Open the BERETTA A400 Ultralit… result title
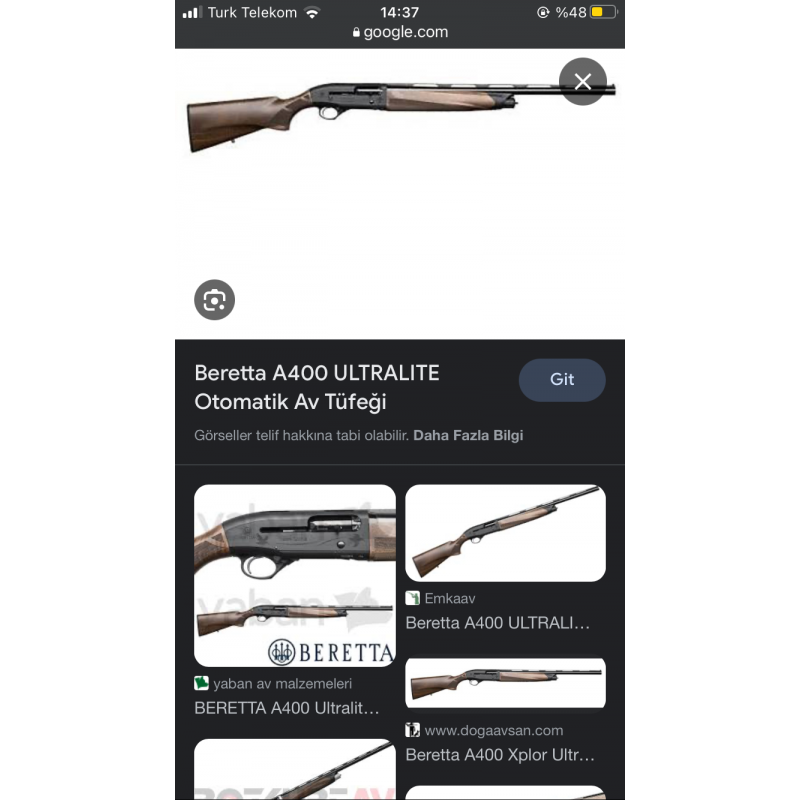Image resolution: width=800 pixels, height=800 pixels. tap(287, 708)
